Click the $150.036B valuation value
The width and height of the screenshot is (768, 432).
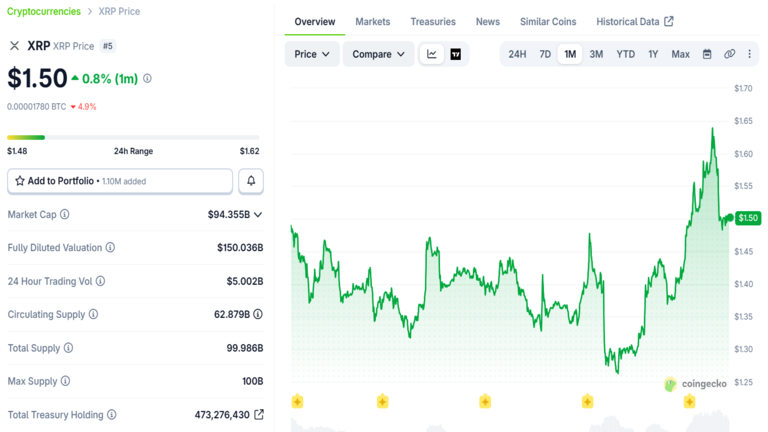(x=240, y=248)
